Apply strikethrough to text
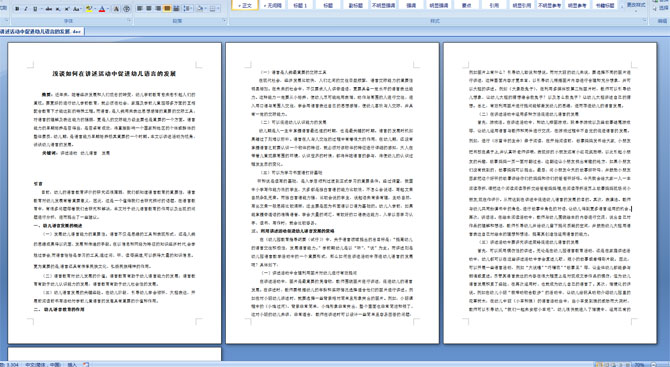 point(49,9)
